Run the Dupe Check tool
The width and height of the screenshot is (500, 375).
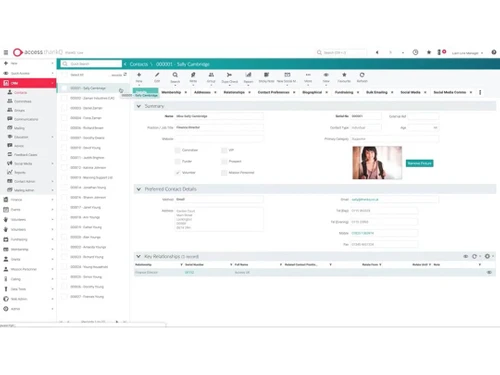pyautogui.click(x=230, y=77)
